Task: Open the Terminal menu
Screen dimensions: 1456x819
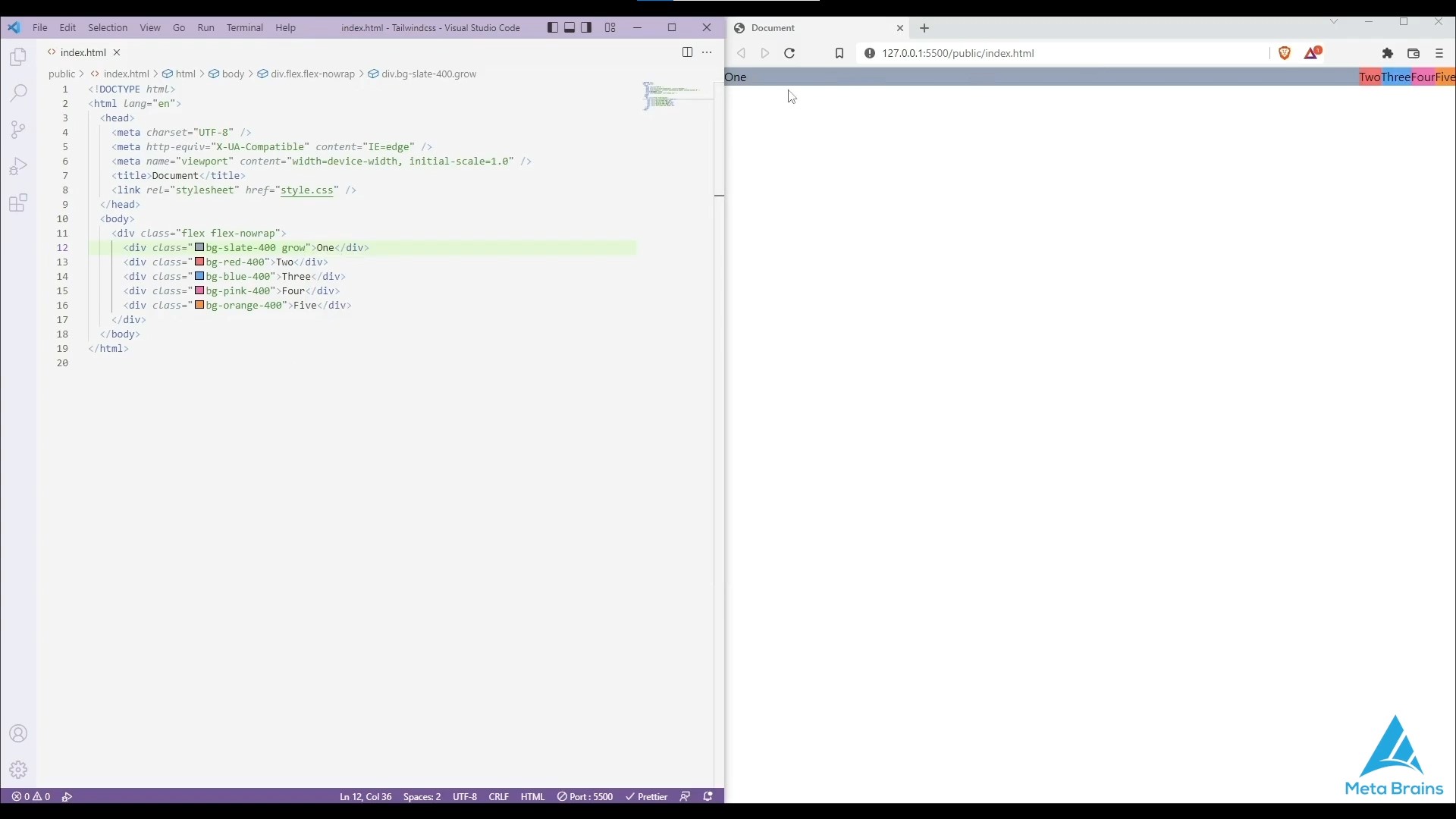Action: tap(244, 27)
